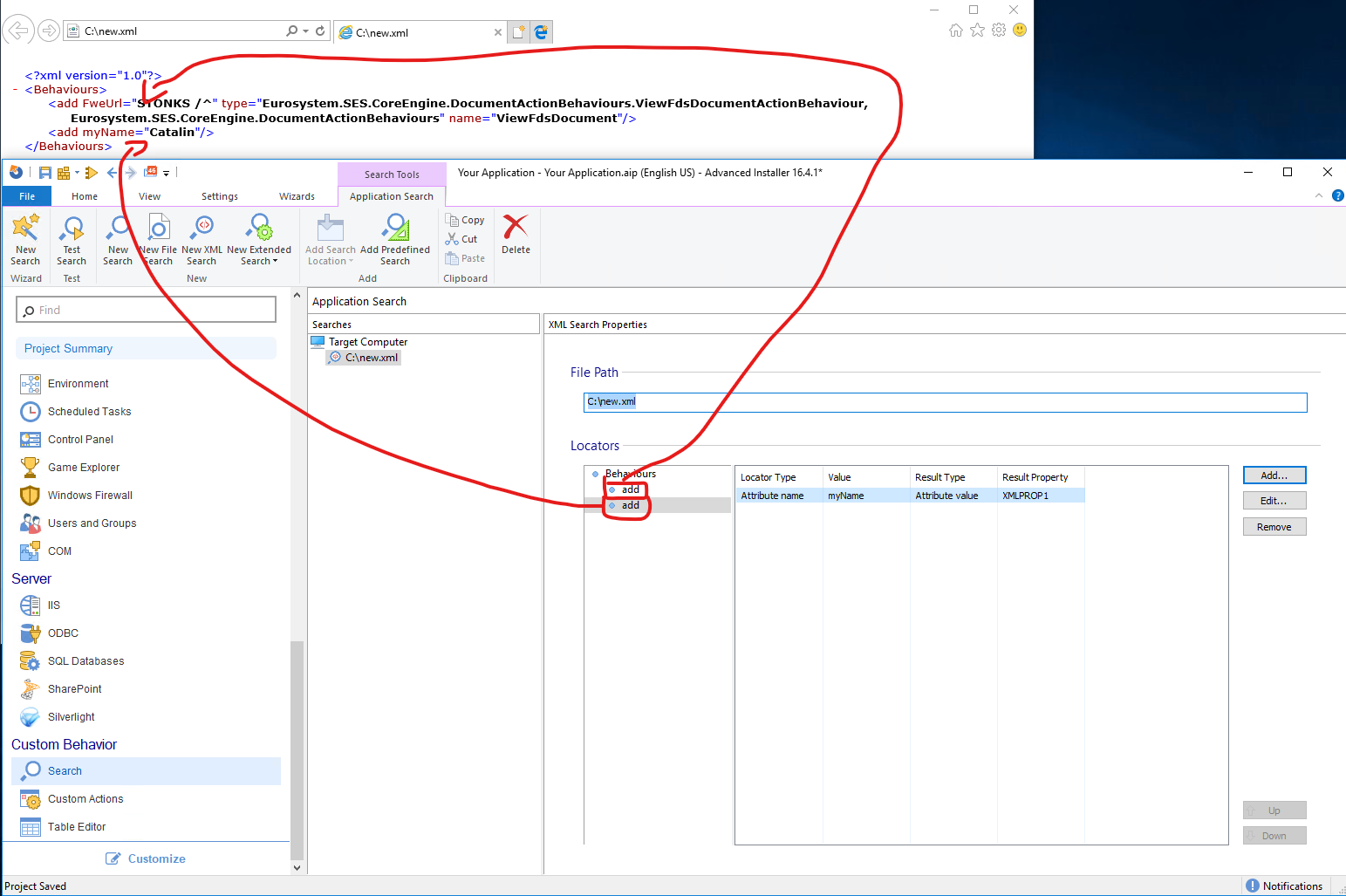
Task: Collapse the Behaviours XML node in browser
Action: click(x=16, y=90)
